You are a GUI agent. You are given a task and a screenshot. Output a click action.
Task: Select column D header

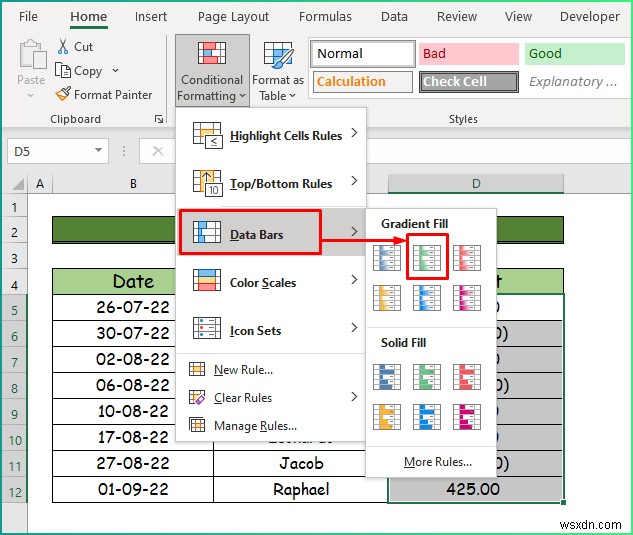[x=476, y=184]
